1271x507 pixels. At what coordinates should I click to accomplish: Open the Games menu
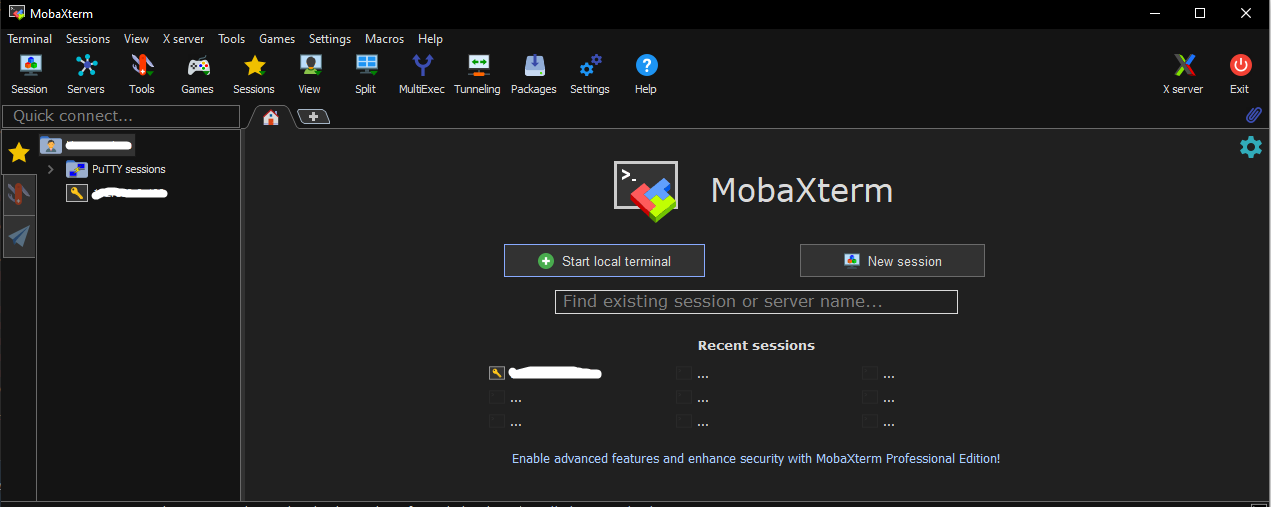pos(277,39)
